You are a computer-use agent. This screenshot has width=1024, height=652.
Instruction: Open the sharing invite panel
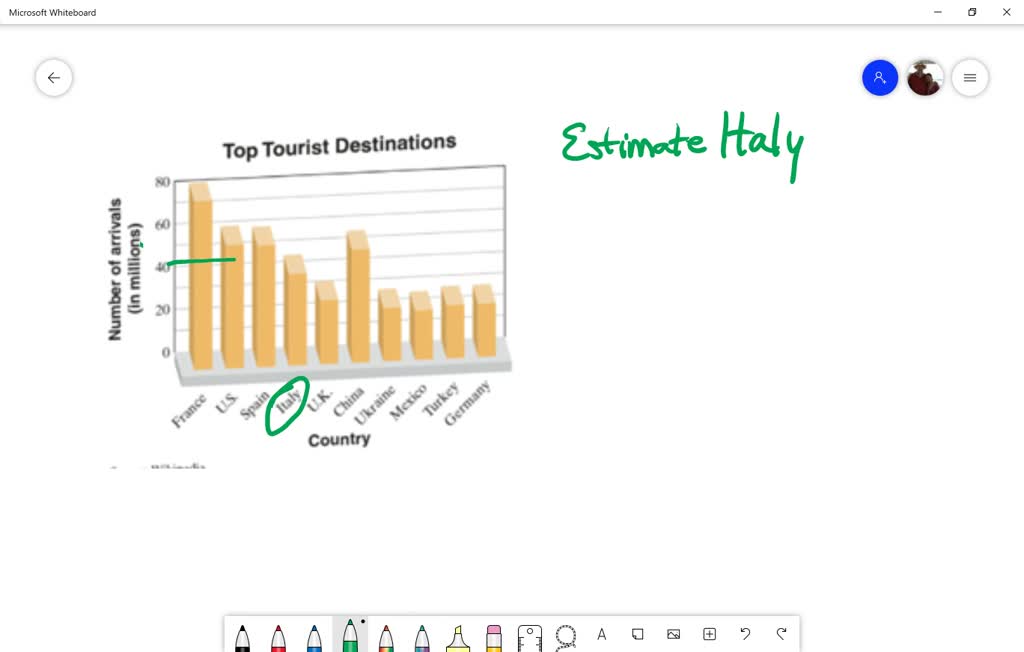880,77
